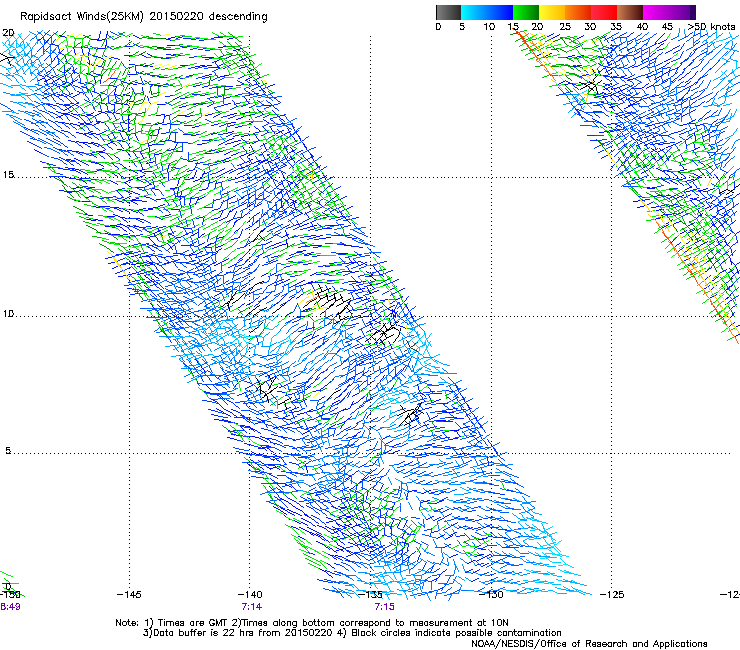Click the longitude label '-140'

pyautogui.click(x=250, y=594)
